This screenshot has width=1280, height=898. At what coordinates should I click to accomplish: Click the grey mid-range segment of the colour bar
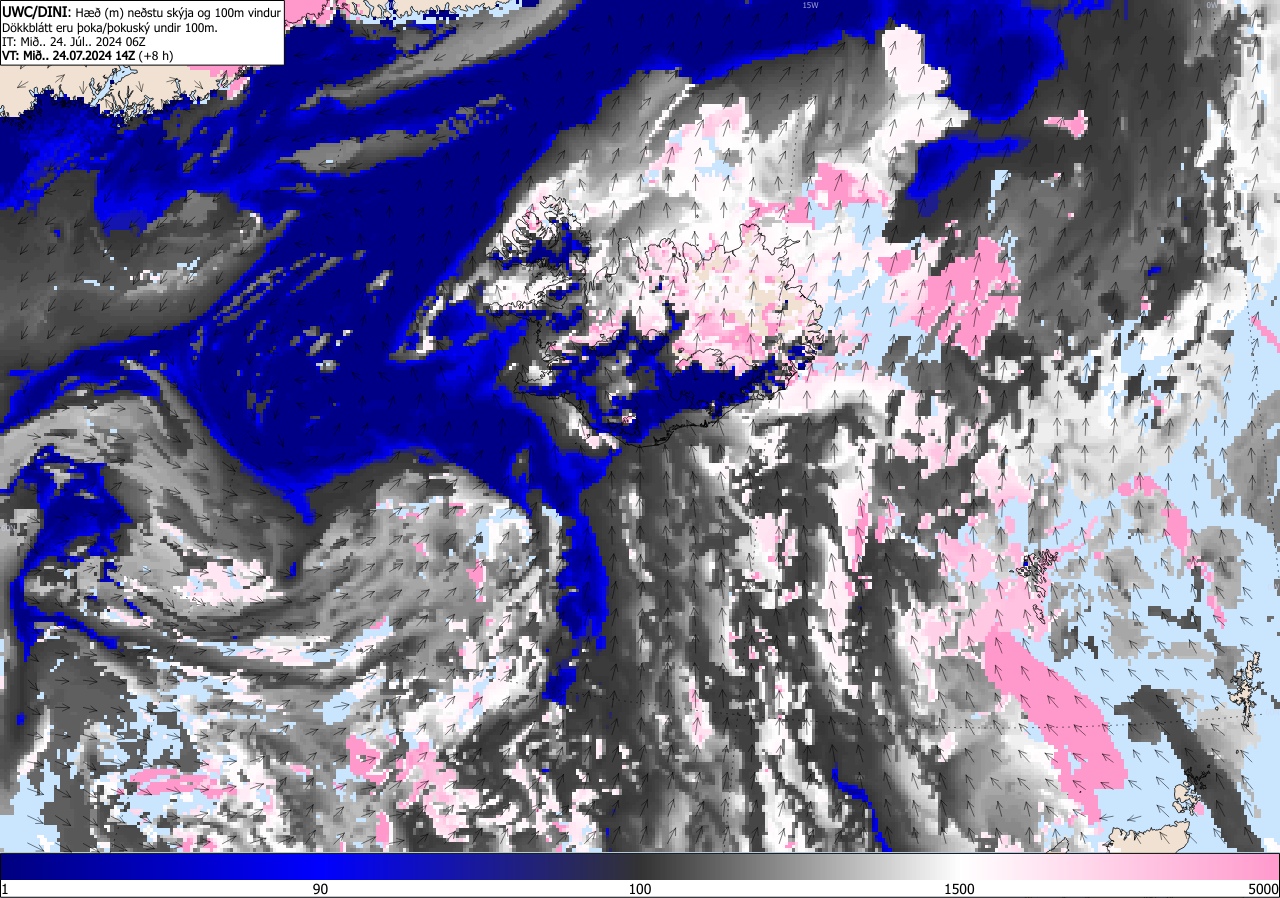[800, 866]
